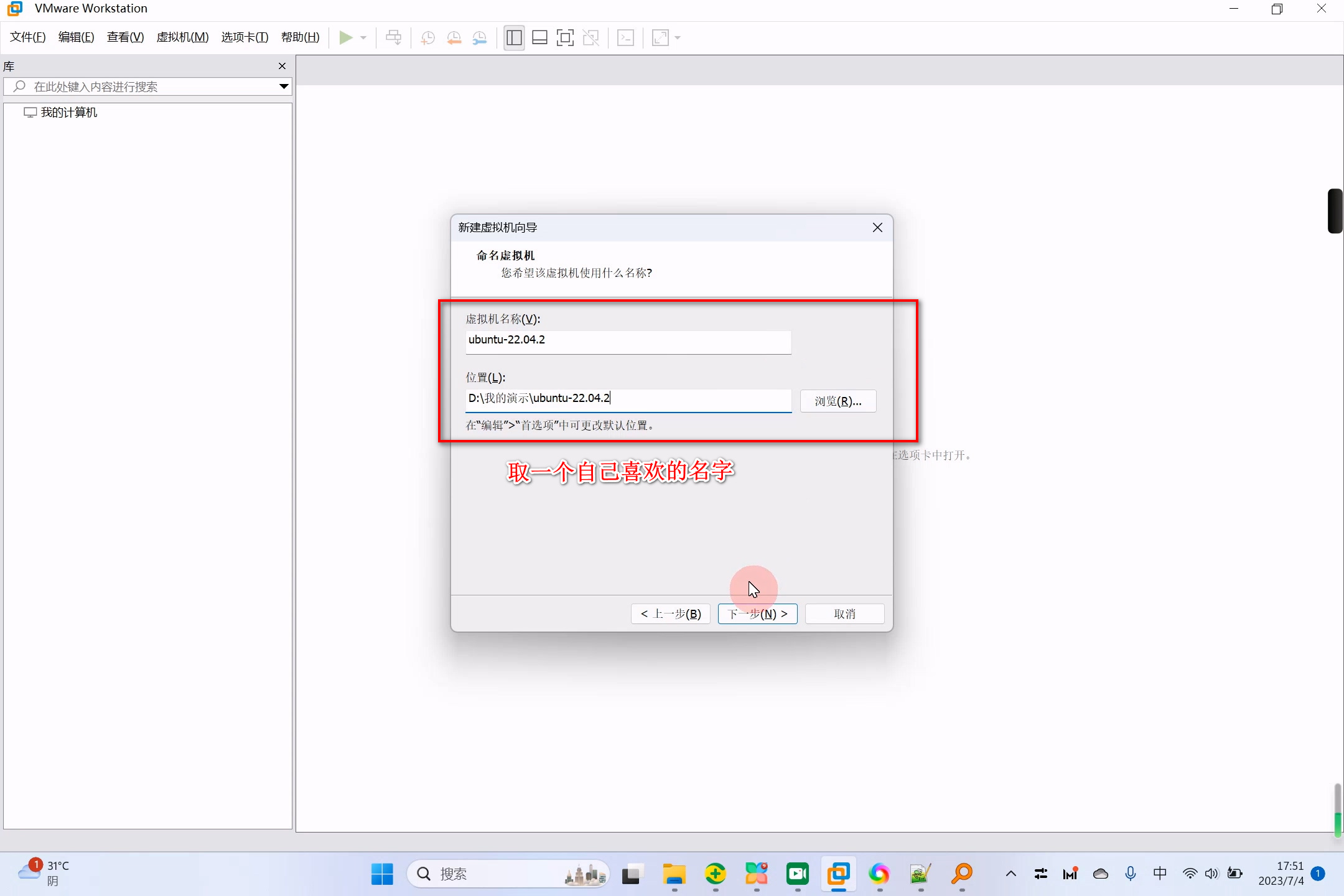Click the taskbar 搜索 search box
Image resolution: width=1344 pixels, height=896 pixels.
coord(508,874)
